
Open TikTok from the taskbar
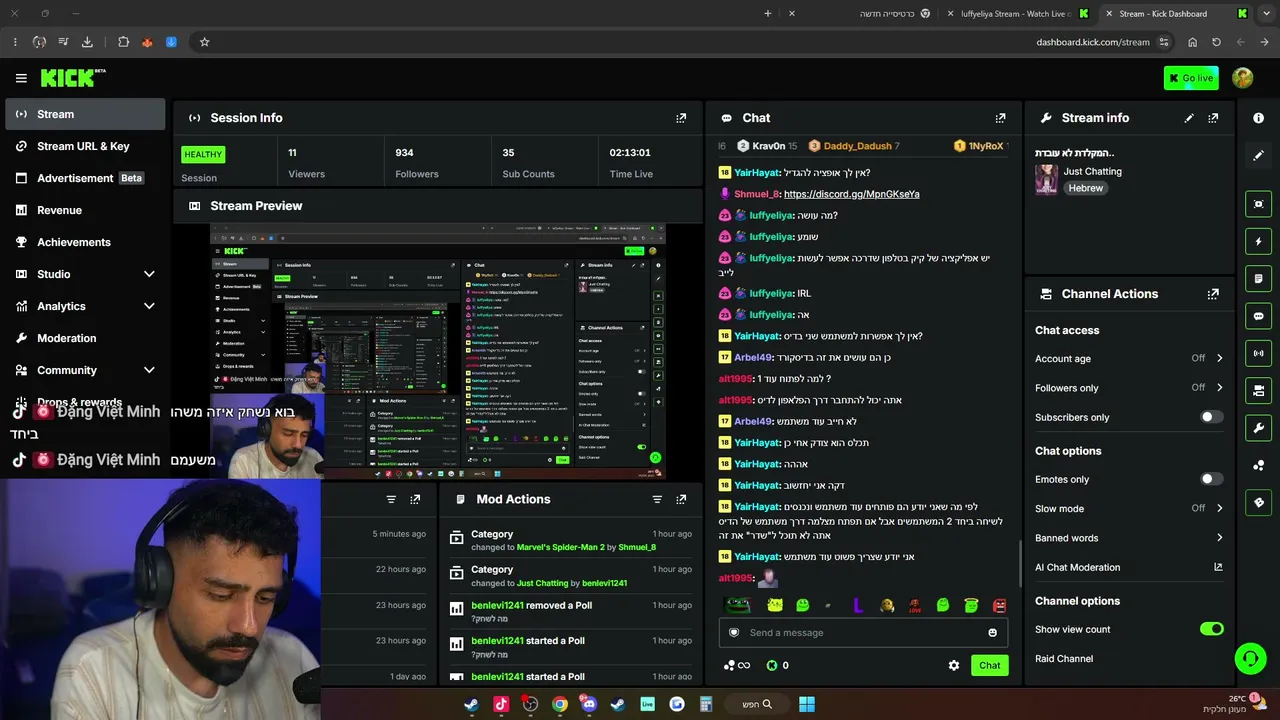coord(501,704)
